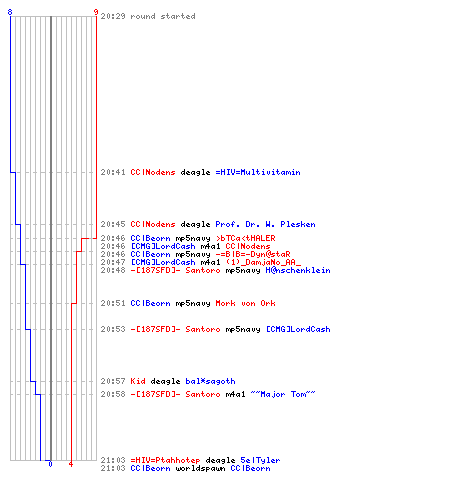Select killer =HIV=Ptahhotep at 21:03

165,460
